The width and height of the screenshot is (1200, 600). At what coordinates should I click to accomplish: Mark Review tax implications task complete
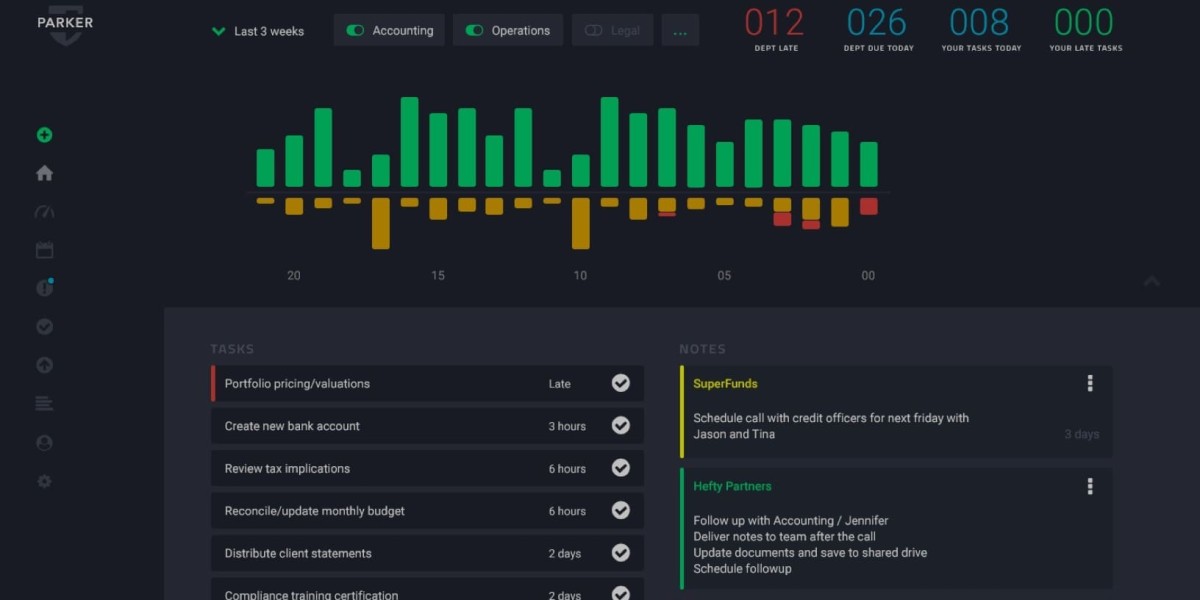point(621,468)
